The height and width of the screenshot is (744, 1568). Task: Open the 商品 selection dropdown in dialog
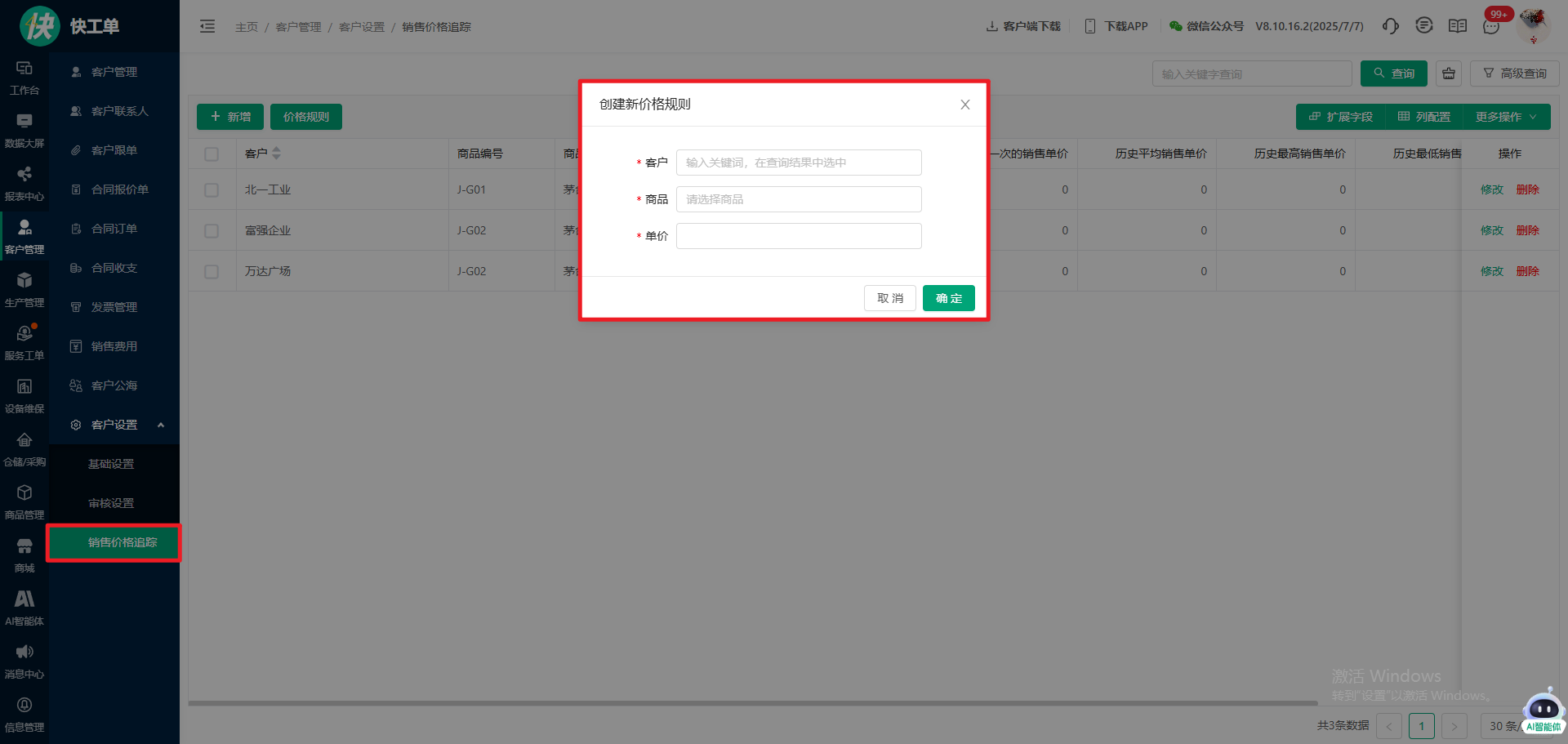click(798, 199)
